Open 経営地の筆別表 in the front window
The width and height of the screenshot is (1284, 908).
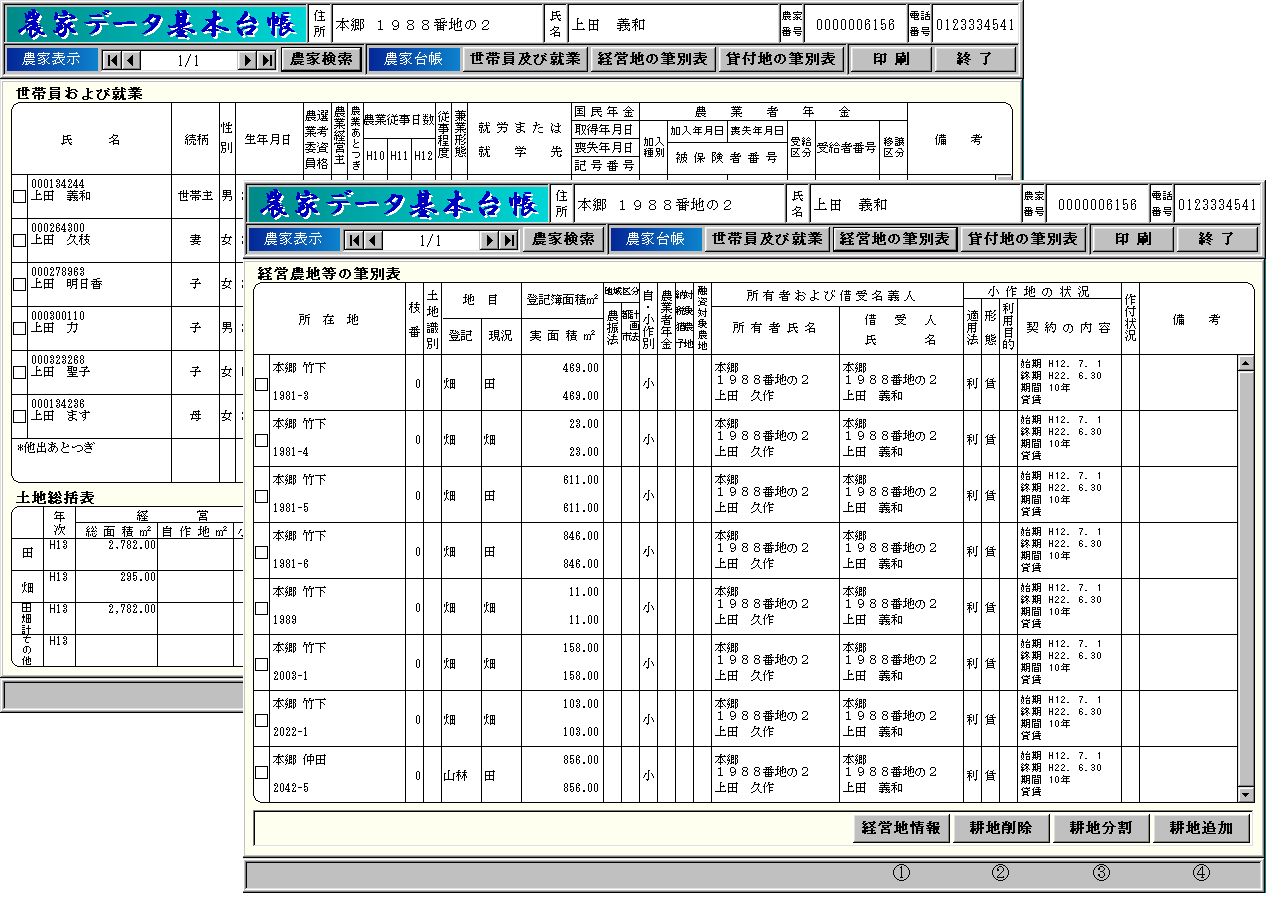(894, 239)
